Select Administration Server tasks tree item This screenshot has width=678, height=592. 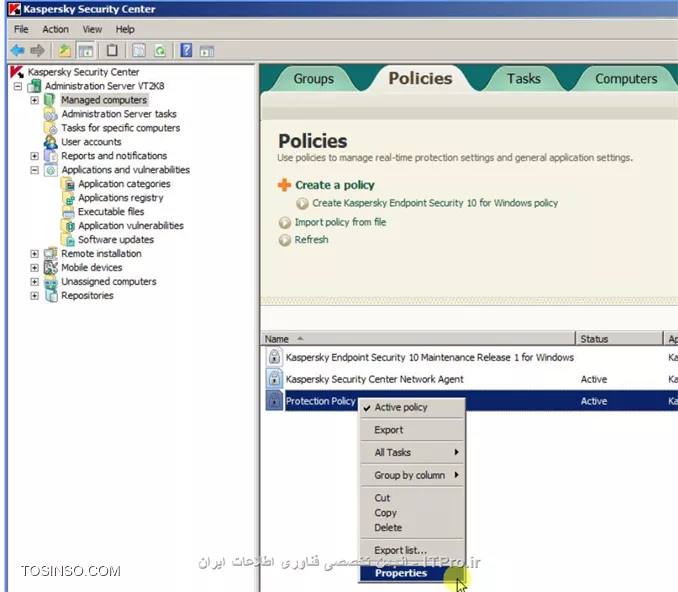(119, 114)
